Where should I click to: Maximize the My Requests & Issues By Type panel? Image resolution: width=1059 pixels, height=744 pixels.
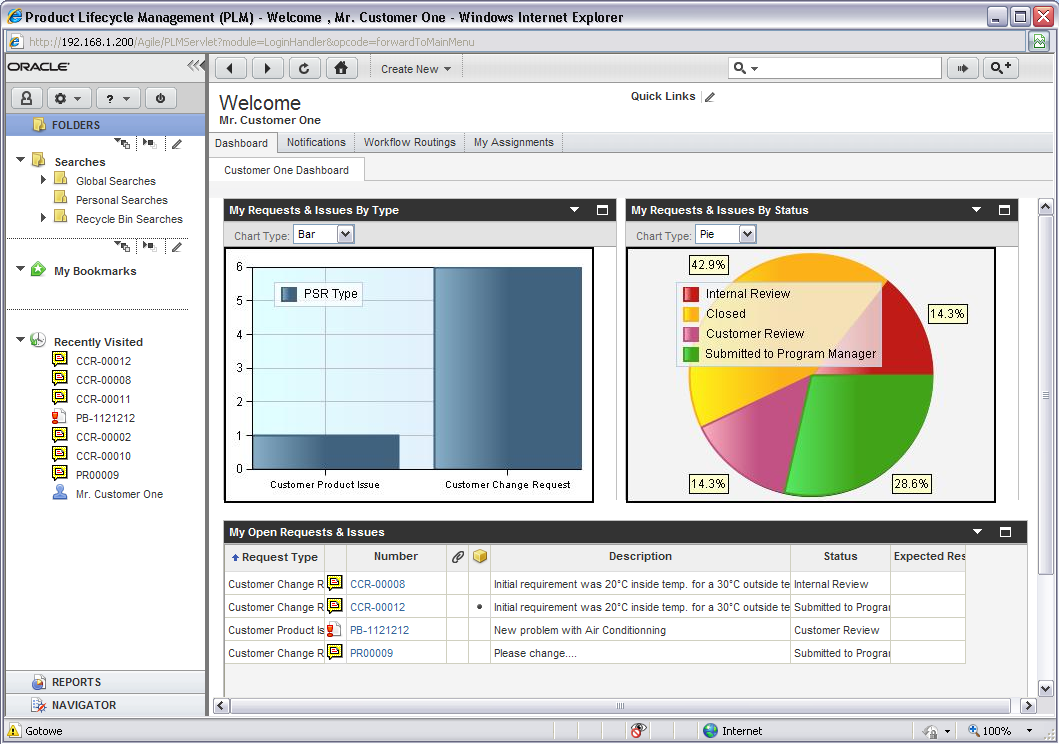602,210
